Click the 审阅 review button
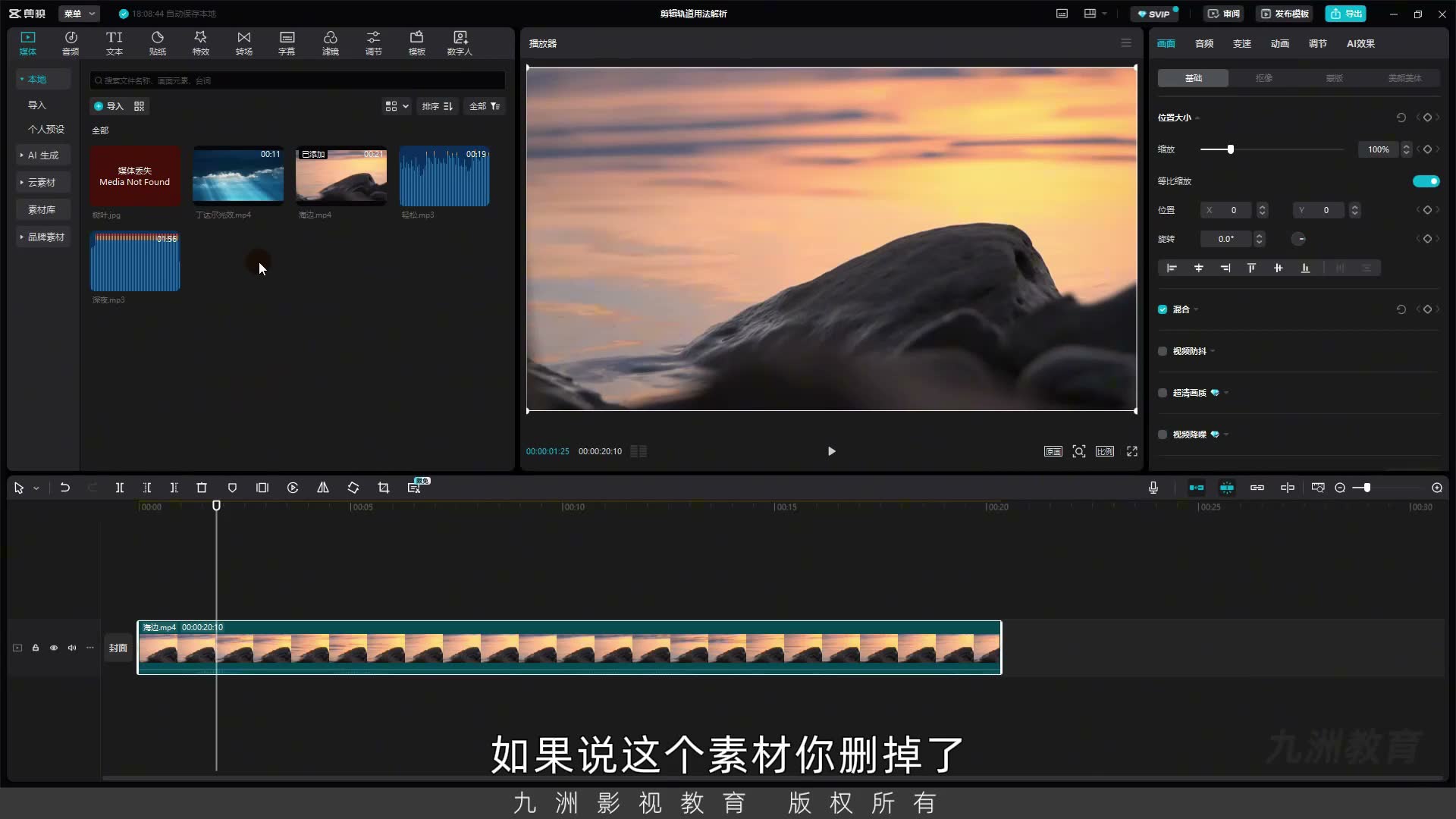Screen dimensions: 1456x819 click(1223, 14)
